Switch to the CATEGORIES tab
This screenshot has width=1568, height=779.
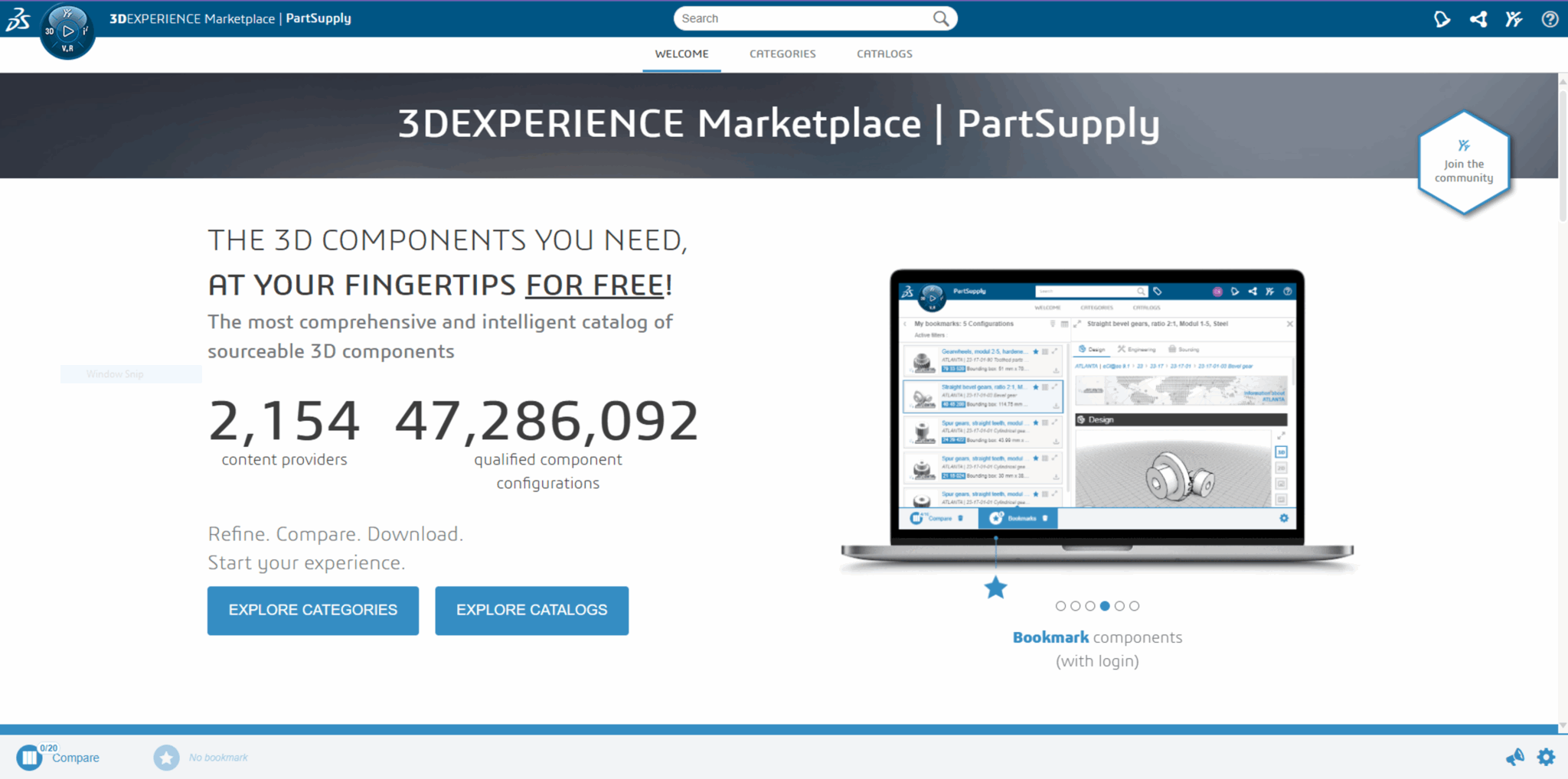tap(782, 54)
